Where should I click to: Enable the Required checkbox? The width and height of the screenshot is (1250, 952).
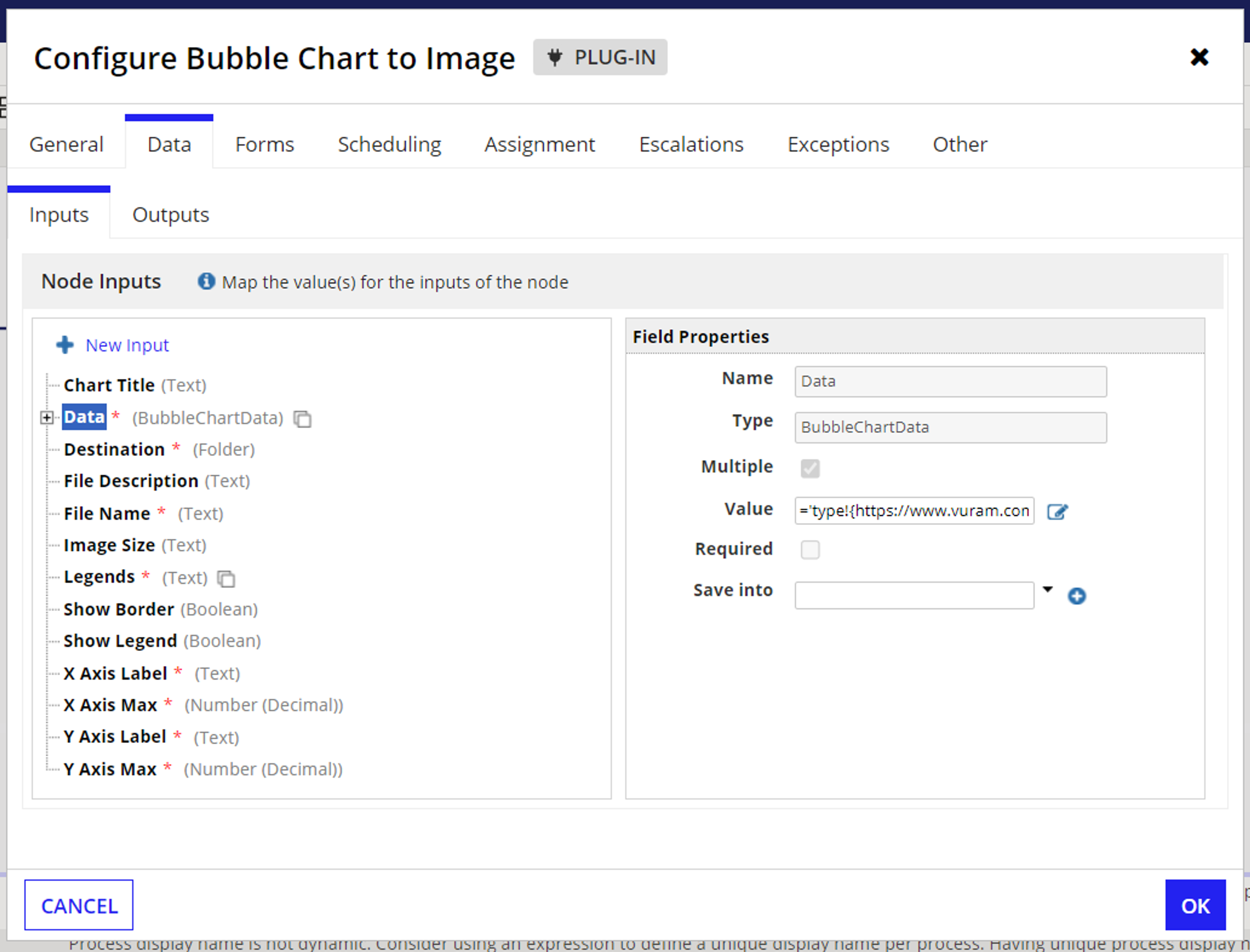click(x=810, y=549)
